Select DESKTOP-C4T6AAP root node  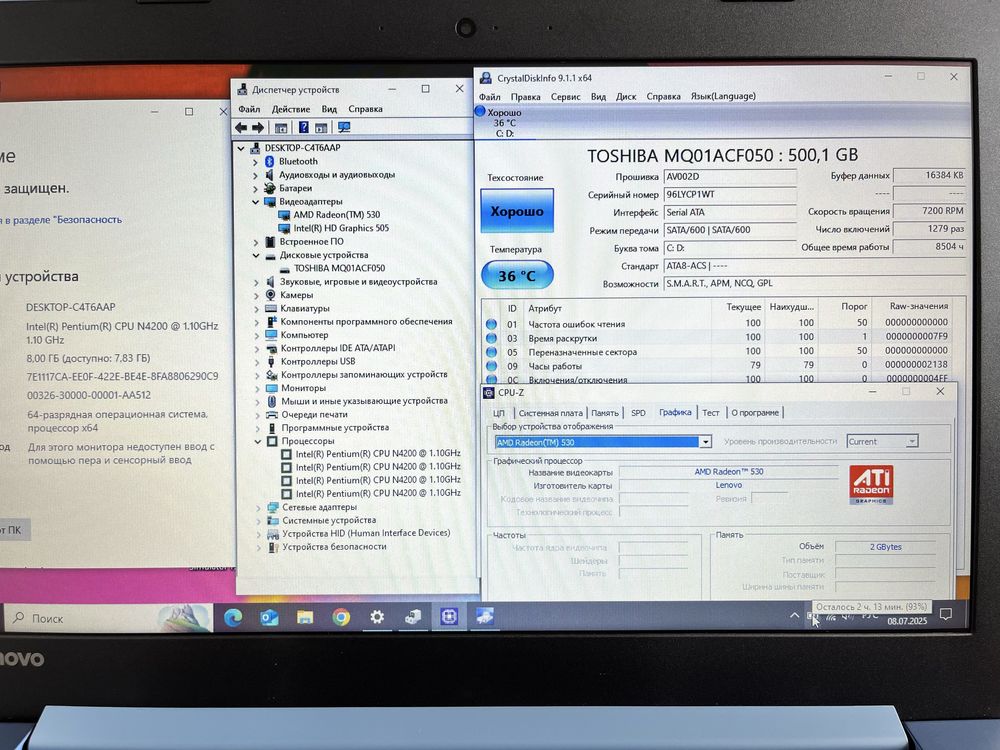tap(302, 148)
